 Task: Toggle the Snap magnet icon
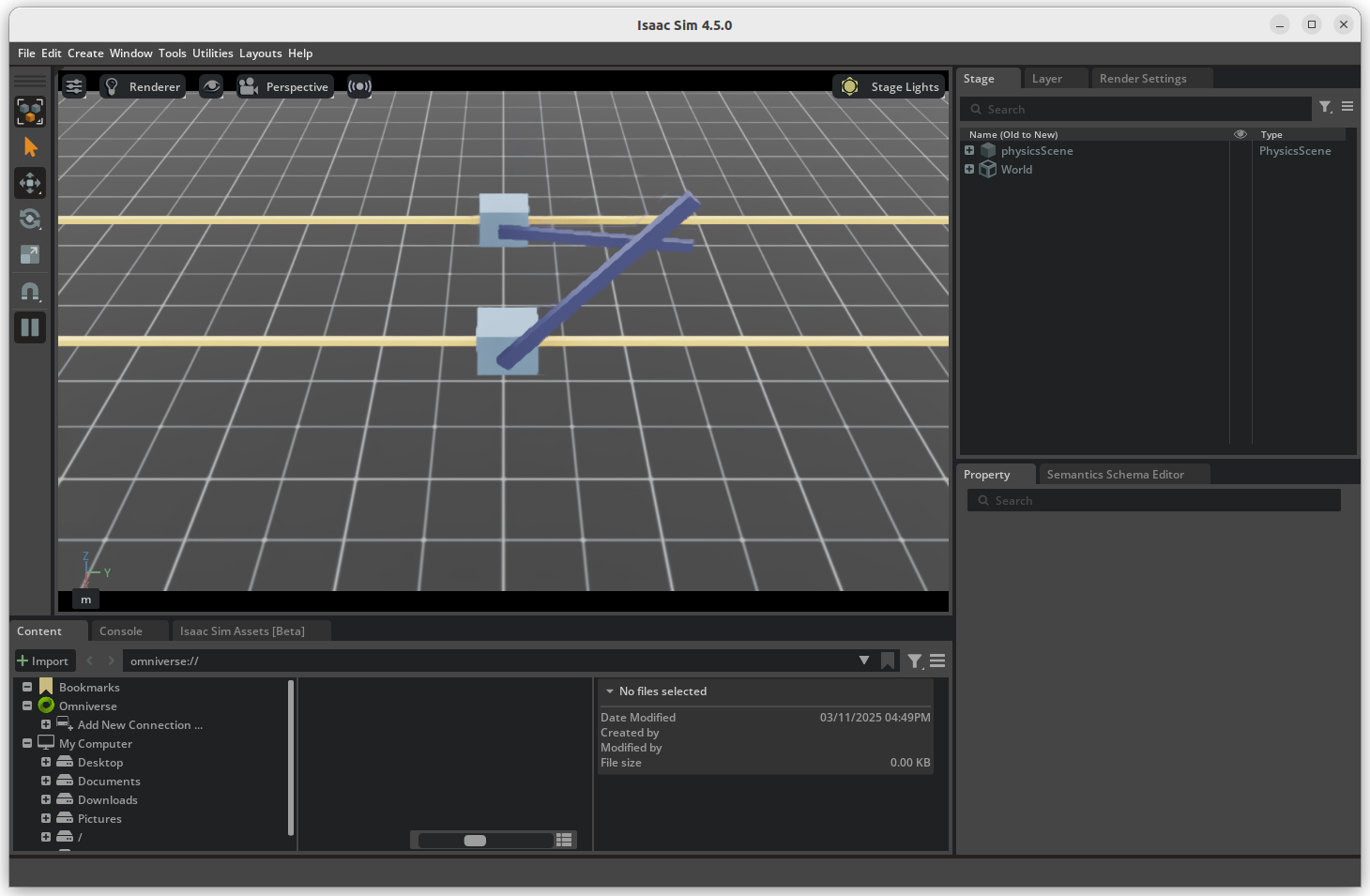(x=30, y=292)
